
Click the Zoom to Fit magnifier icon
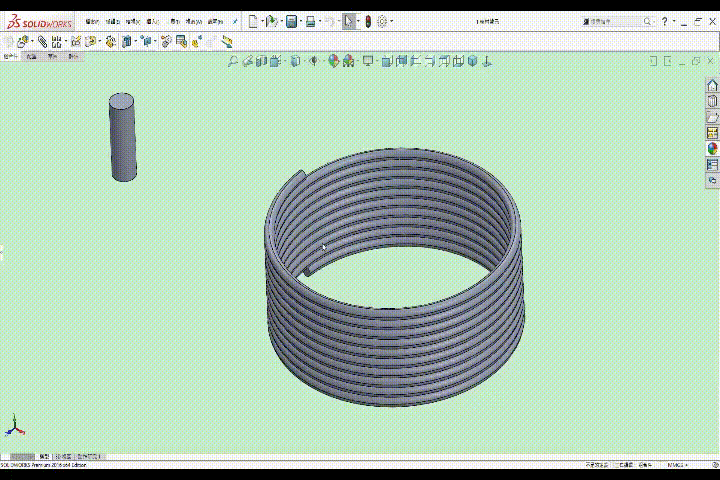[x=233, y=61]
